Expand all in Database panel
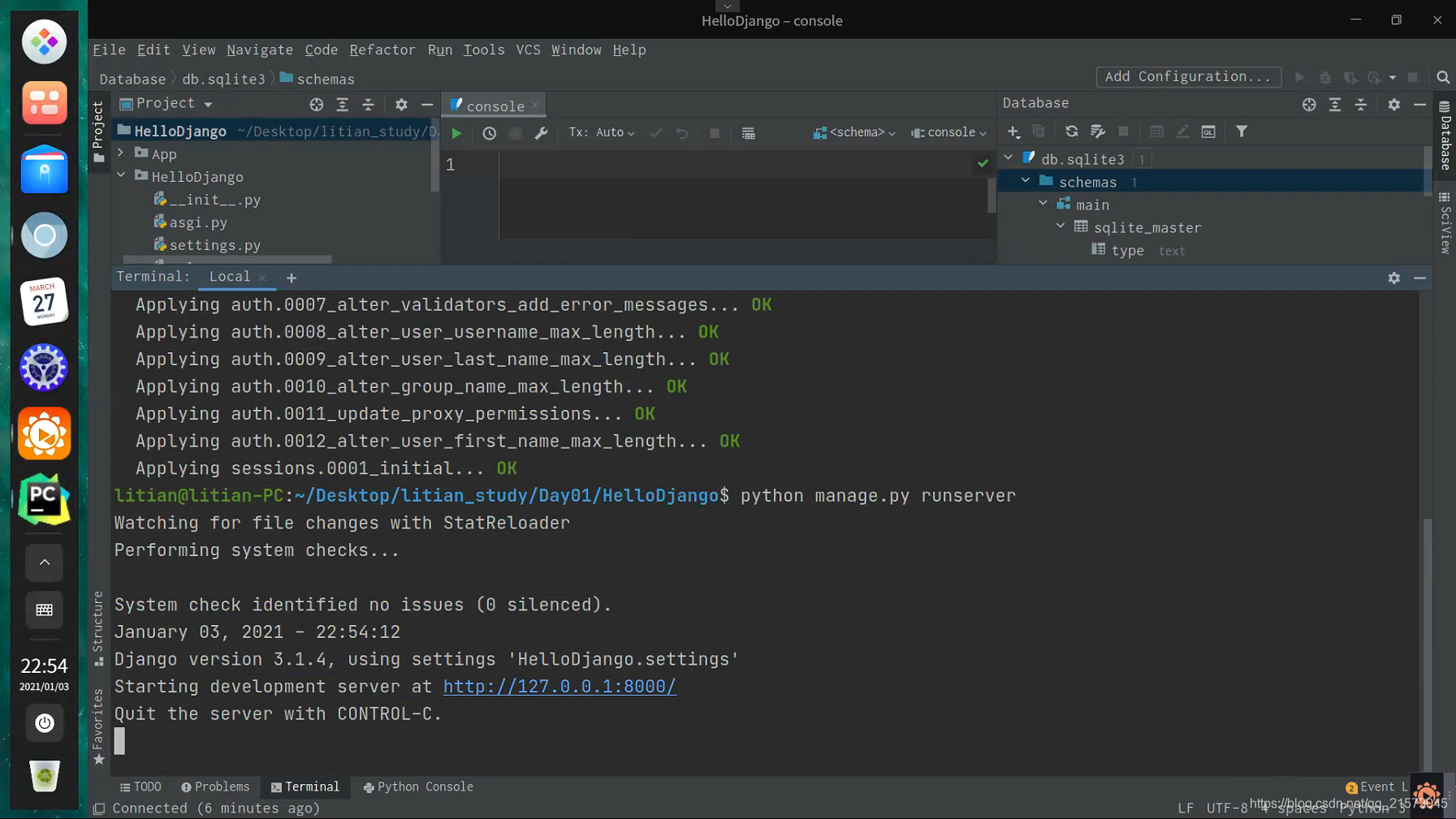 (x=1335, y=104)
